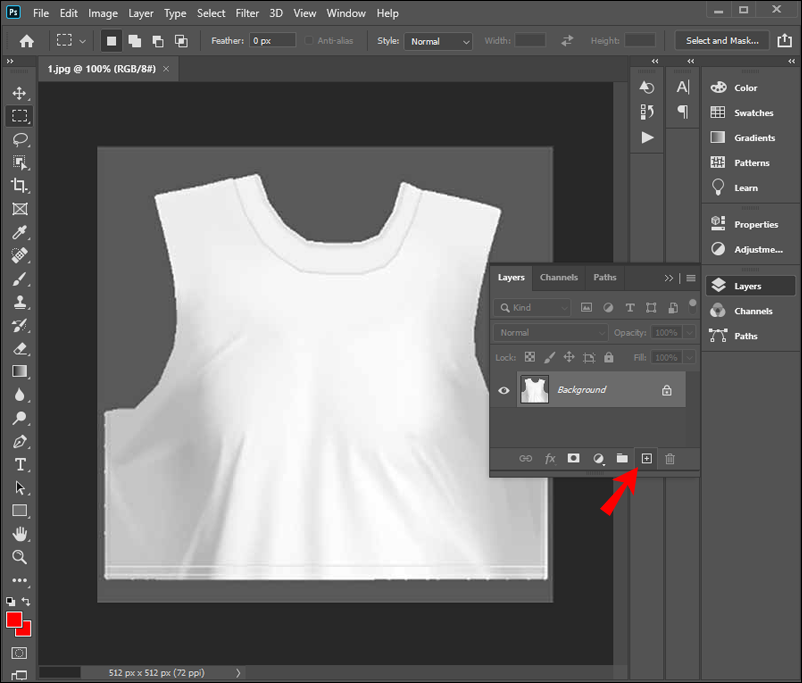Click the red foreground color swatch
Viewport: 802px width, 683px height.
tap(15, 621)
